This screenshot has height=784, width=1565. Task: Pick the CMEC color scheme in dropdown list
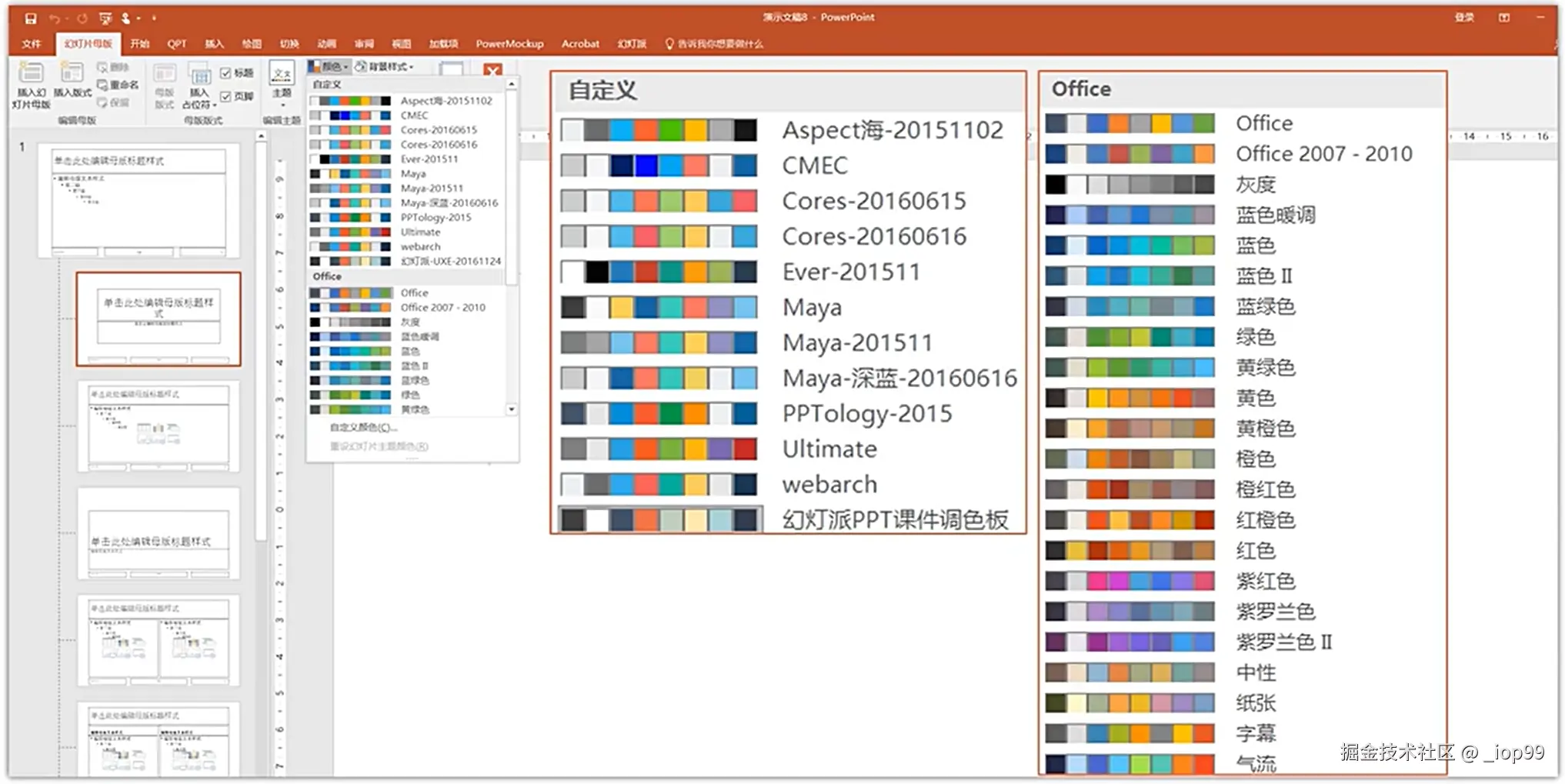click(407, 115)
